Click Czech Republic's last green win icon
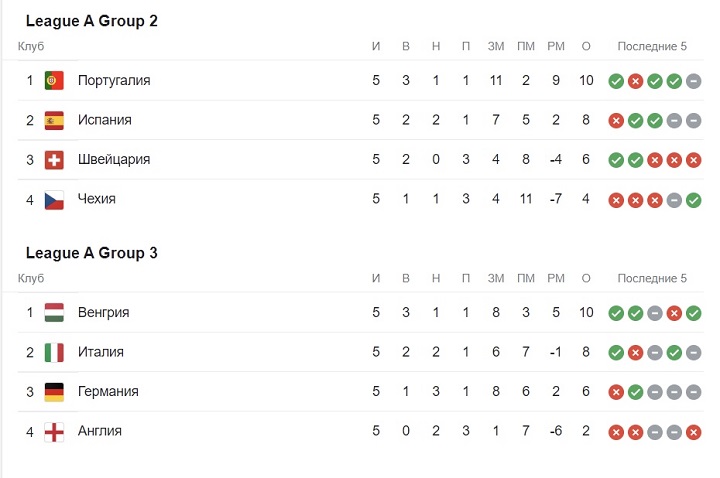 click(x=694, y=200)
